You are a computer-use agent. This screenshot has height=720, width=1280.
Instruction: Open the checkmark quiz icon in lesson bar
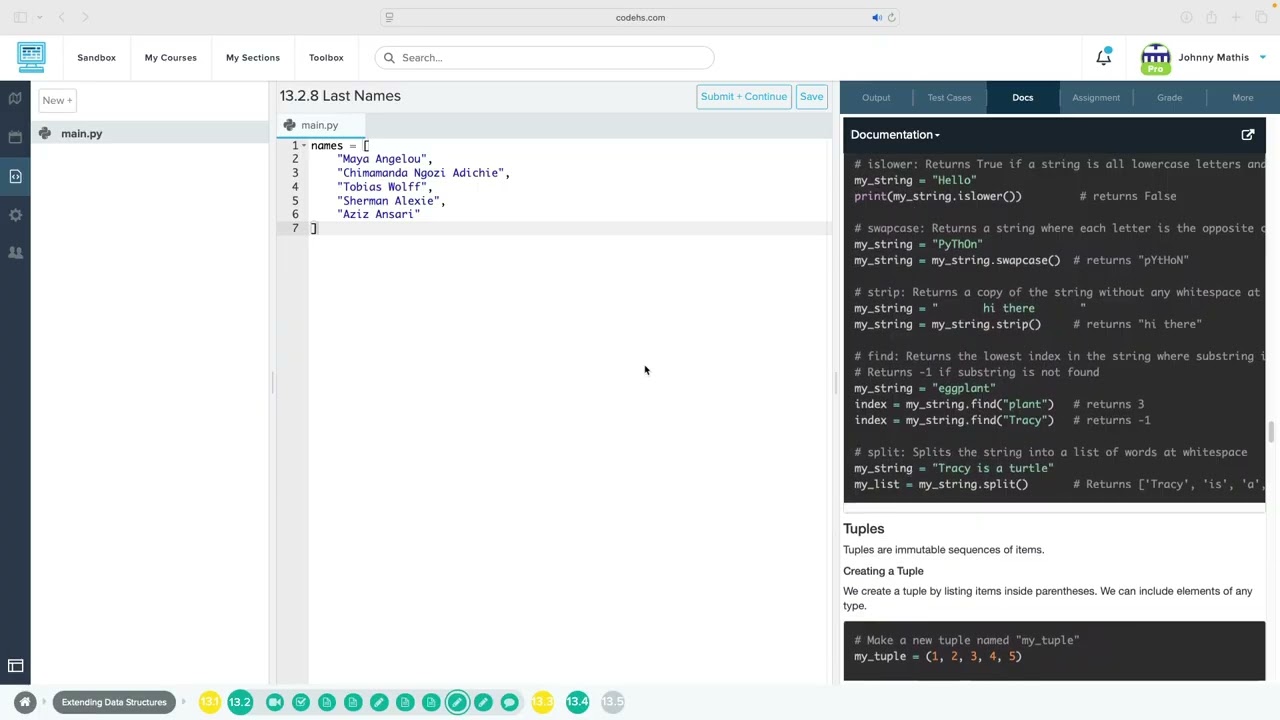[x=301, y=702]
